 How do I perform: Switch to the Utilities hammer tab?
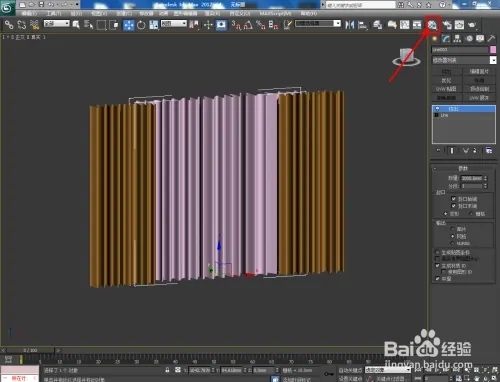pyautogui.click(x=491, y=39)
